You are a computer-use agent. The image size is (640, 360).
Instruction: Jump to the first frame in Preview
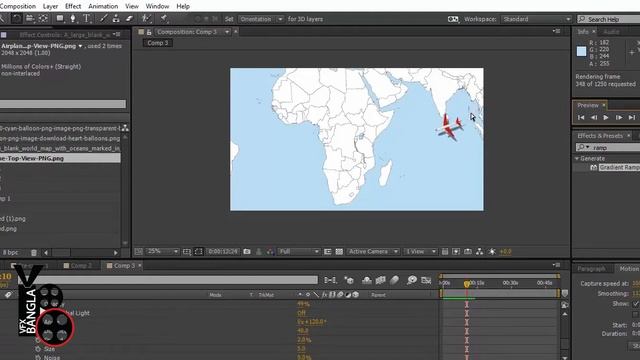581,118
